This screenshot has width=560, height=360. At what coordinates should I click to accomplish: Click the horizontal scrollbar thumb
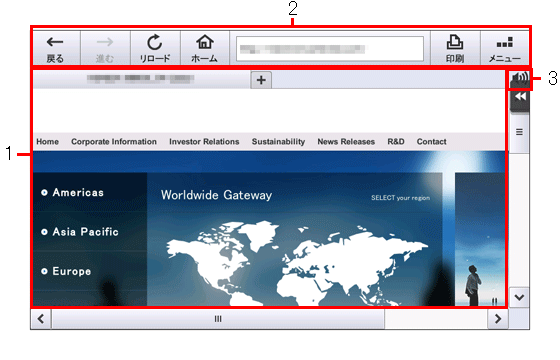point(218,319)
